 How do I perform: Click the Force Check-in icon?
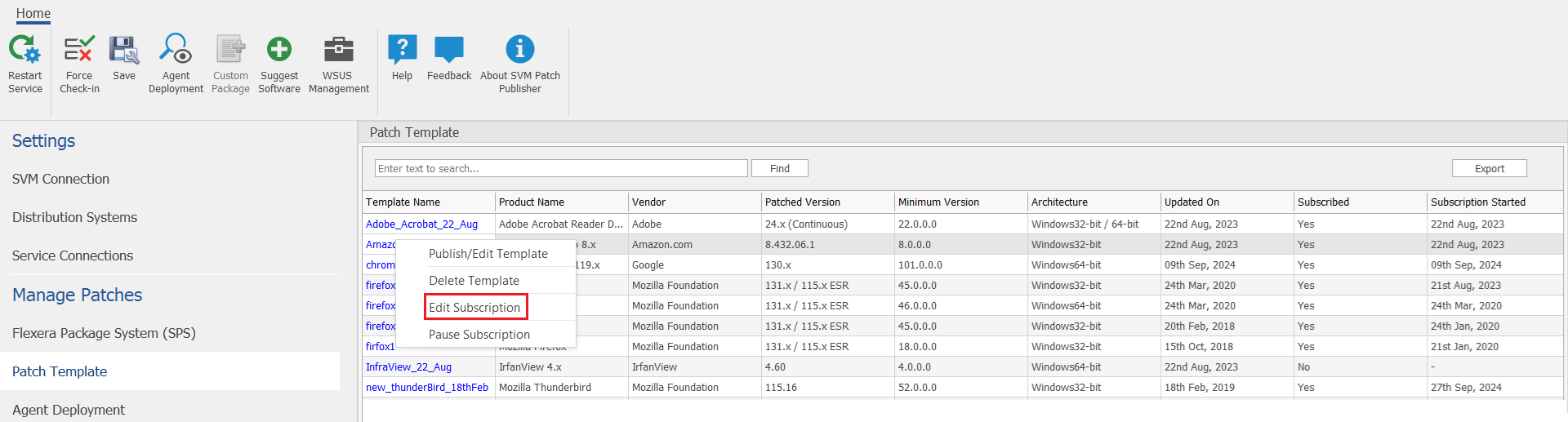pyautogui.click(x=79, y=51)
